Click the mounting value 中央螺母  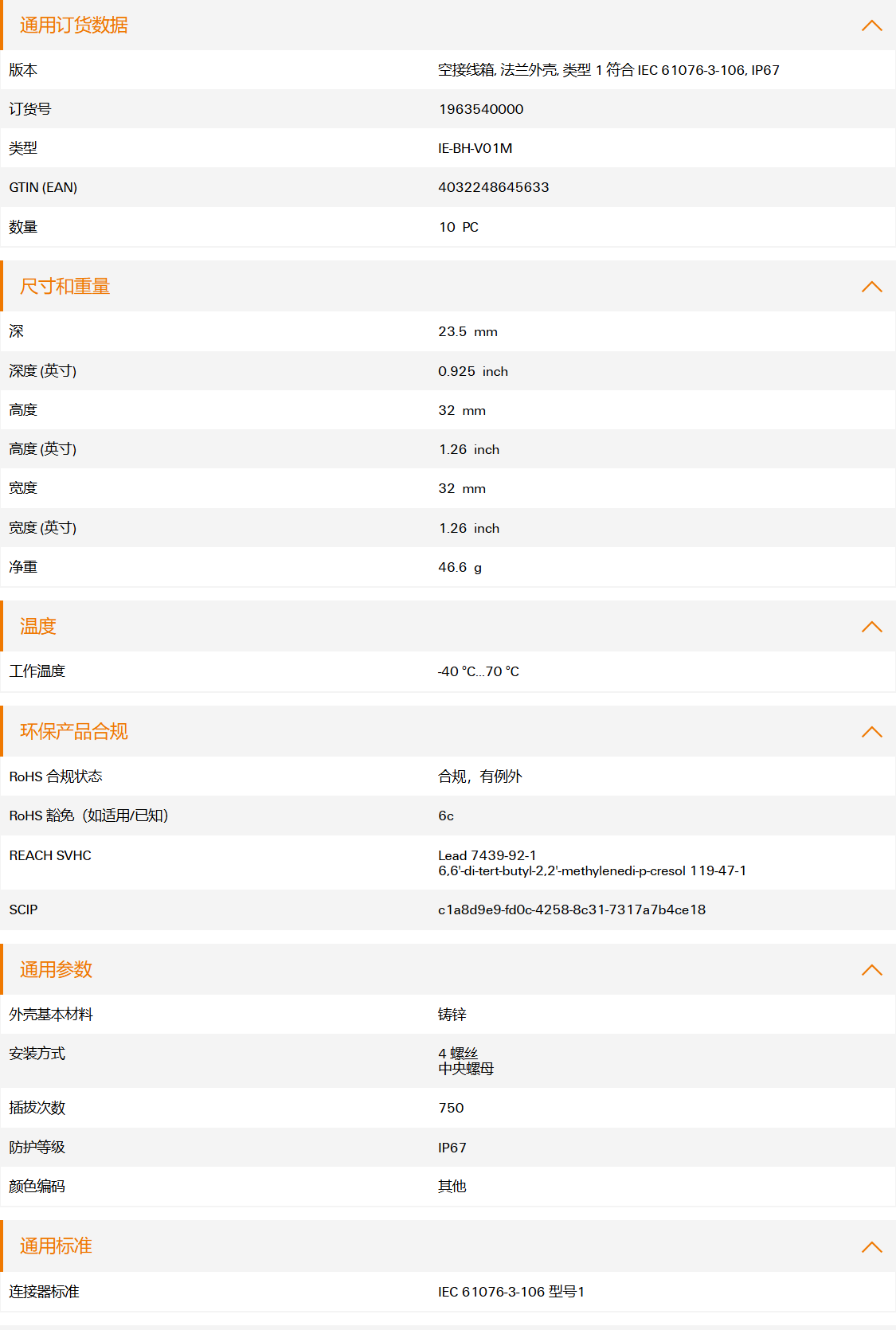(x=466, y=1069)
